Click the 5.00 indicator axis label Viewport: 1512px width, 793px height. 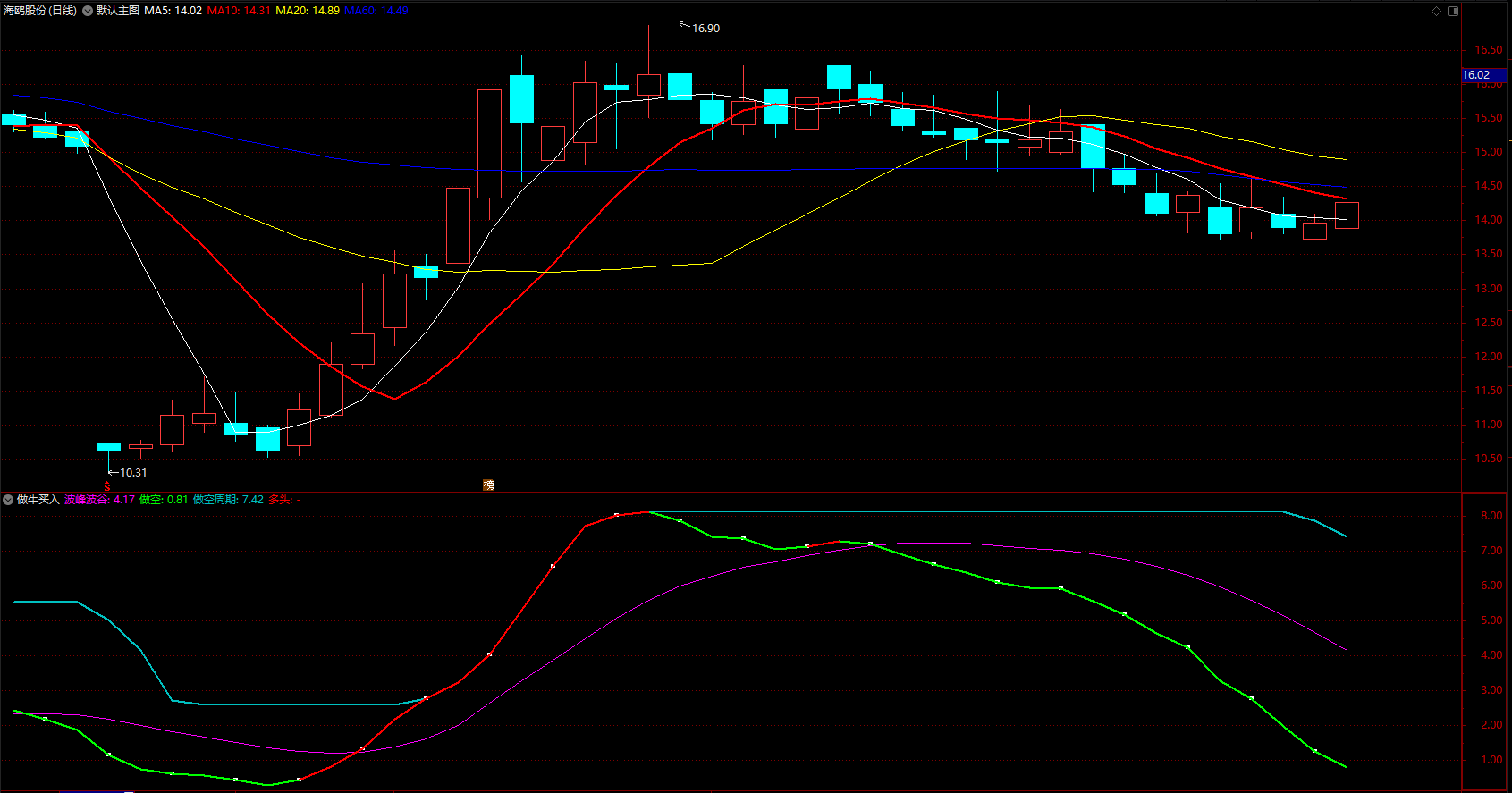pos(1491,620)
